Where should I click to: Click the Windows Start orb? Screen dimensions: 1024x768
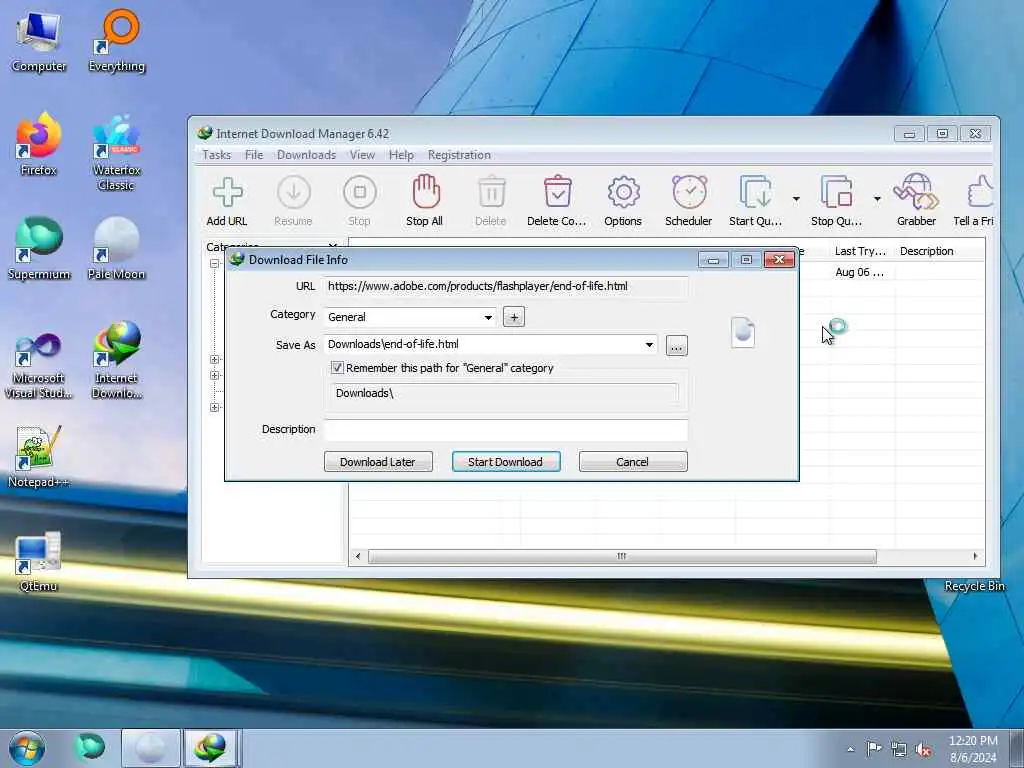(27, 748)
